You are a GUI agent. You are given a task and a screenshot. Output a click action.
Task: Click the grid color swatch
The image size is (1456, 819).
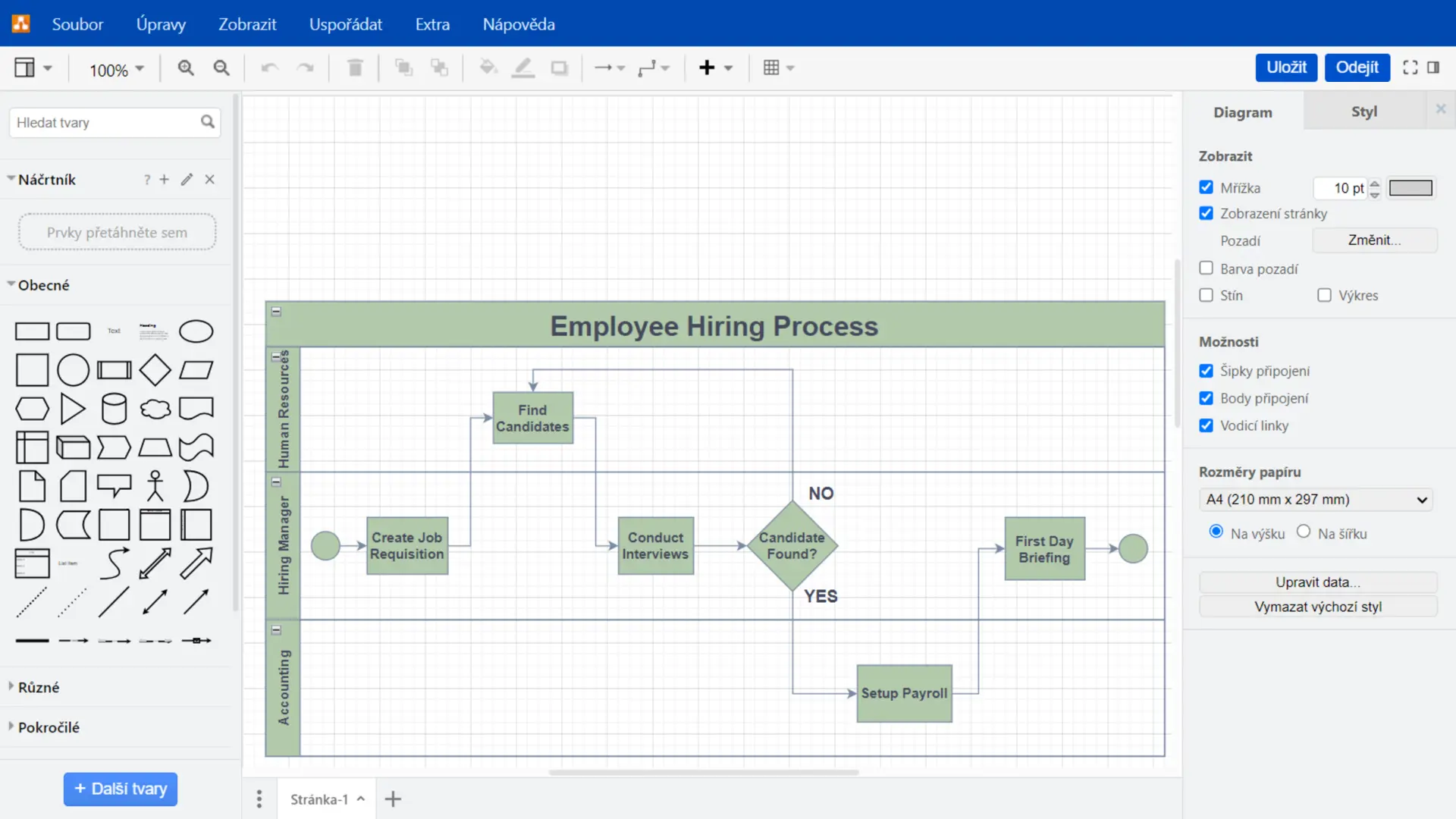(x=1410, y=188)
